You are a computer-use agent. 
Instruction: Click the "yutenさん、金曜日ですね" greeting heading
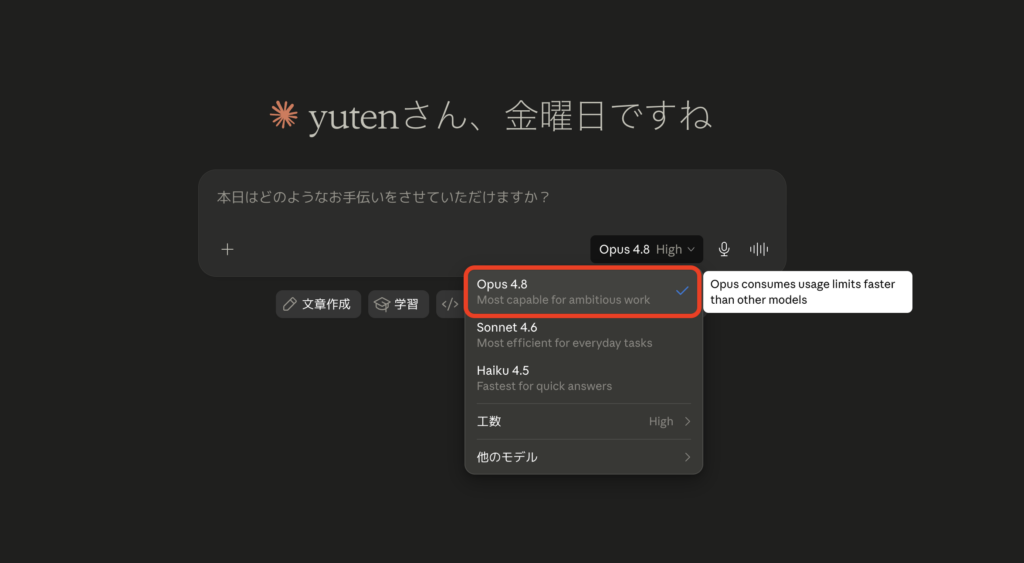point(509,116)
